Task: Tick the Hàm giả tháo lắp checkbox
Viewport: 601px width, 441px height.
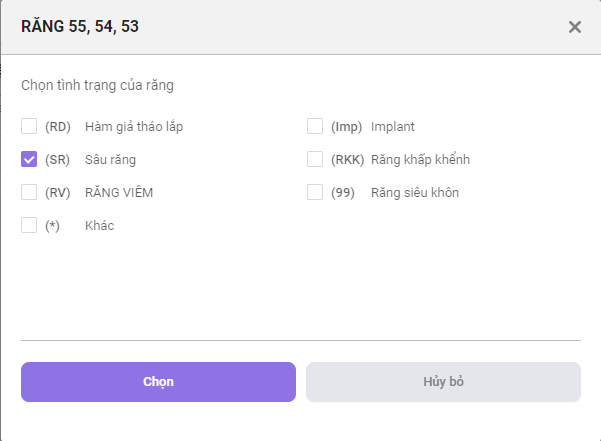Action: click(29, 126)
